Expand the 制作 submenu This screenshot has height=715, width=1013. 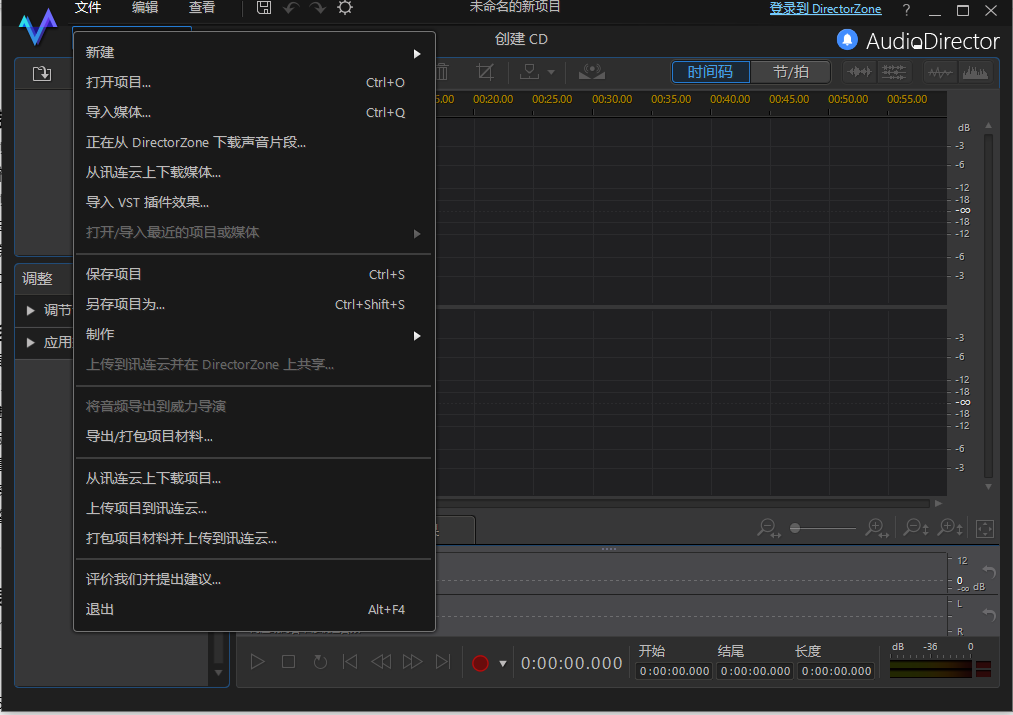255,335
